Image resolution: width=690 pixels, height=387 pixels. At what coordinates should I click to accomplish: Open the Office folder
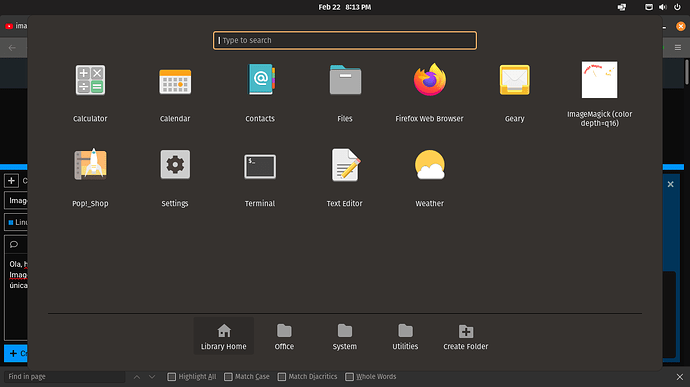tap(284, 336)
